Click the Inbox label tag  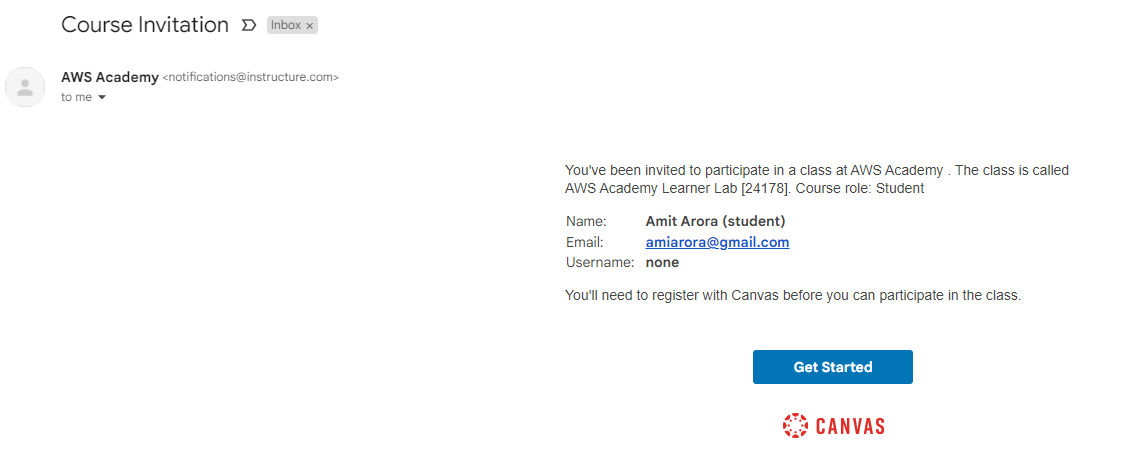(x=286, y=26)
